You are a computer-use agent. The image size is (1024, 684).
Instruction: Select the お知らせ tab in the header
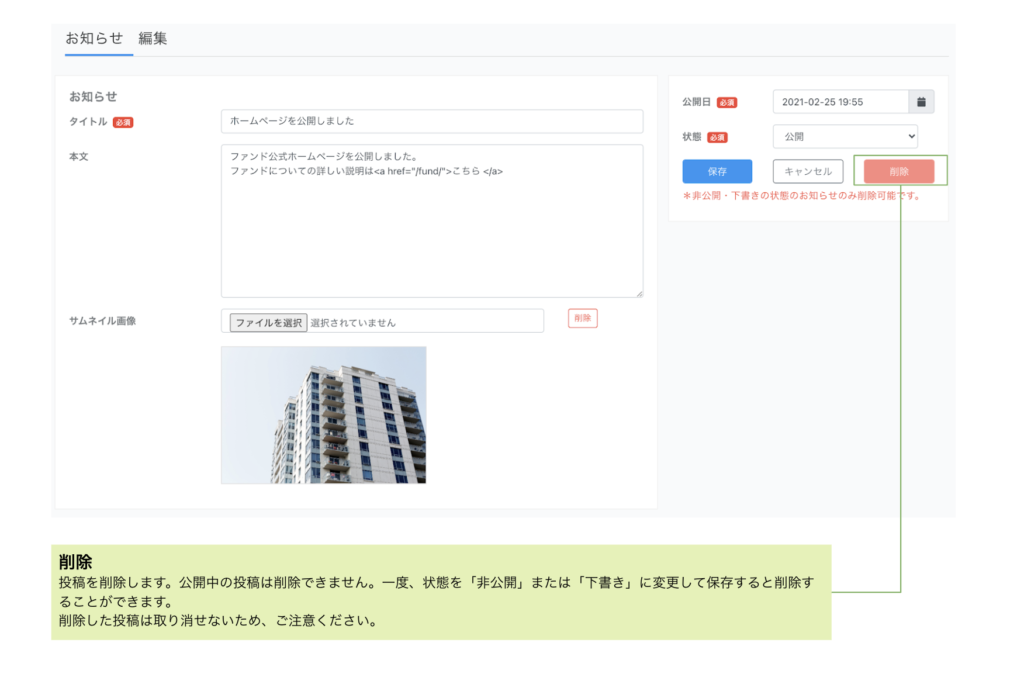pyautogui.click(x=94, y=39)
